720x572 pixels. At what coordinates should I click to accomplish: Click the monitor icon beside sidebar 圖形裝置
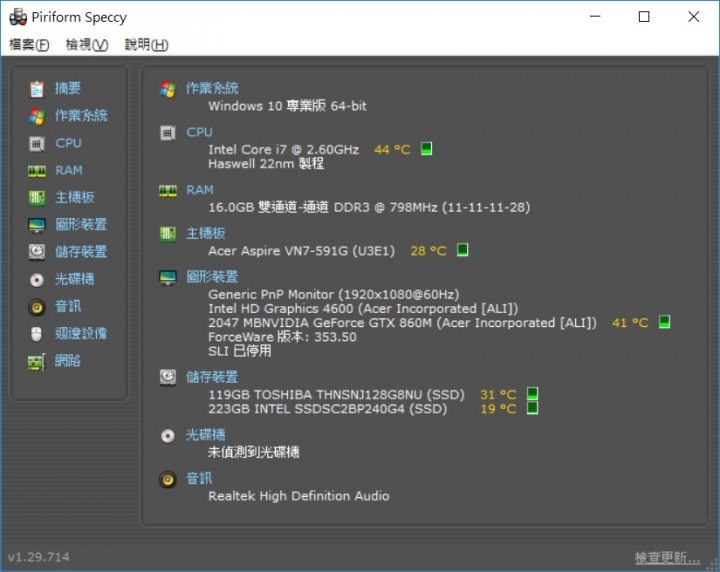pyautogui.click(x=37, y=225)
